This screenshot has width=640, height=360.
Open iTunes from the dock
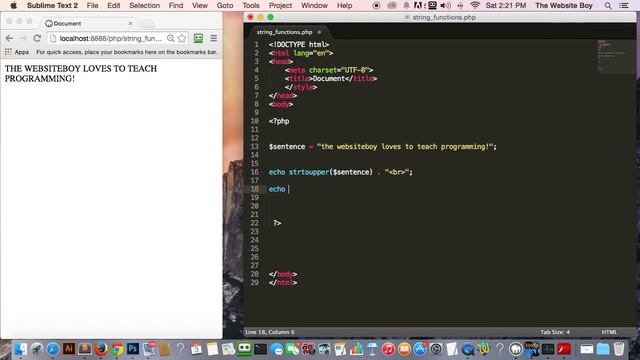coord(388,349)
